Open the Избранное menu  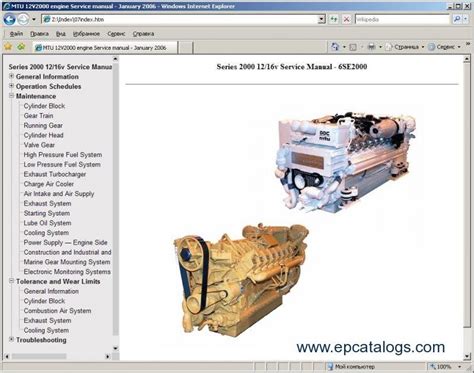(x=86, y=34)
